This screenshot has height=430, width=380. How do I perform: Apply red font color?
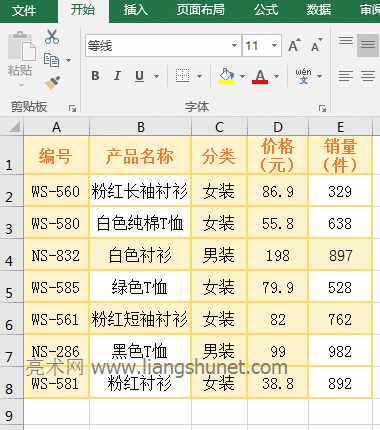coord(260,76)
